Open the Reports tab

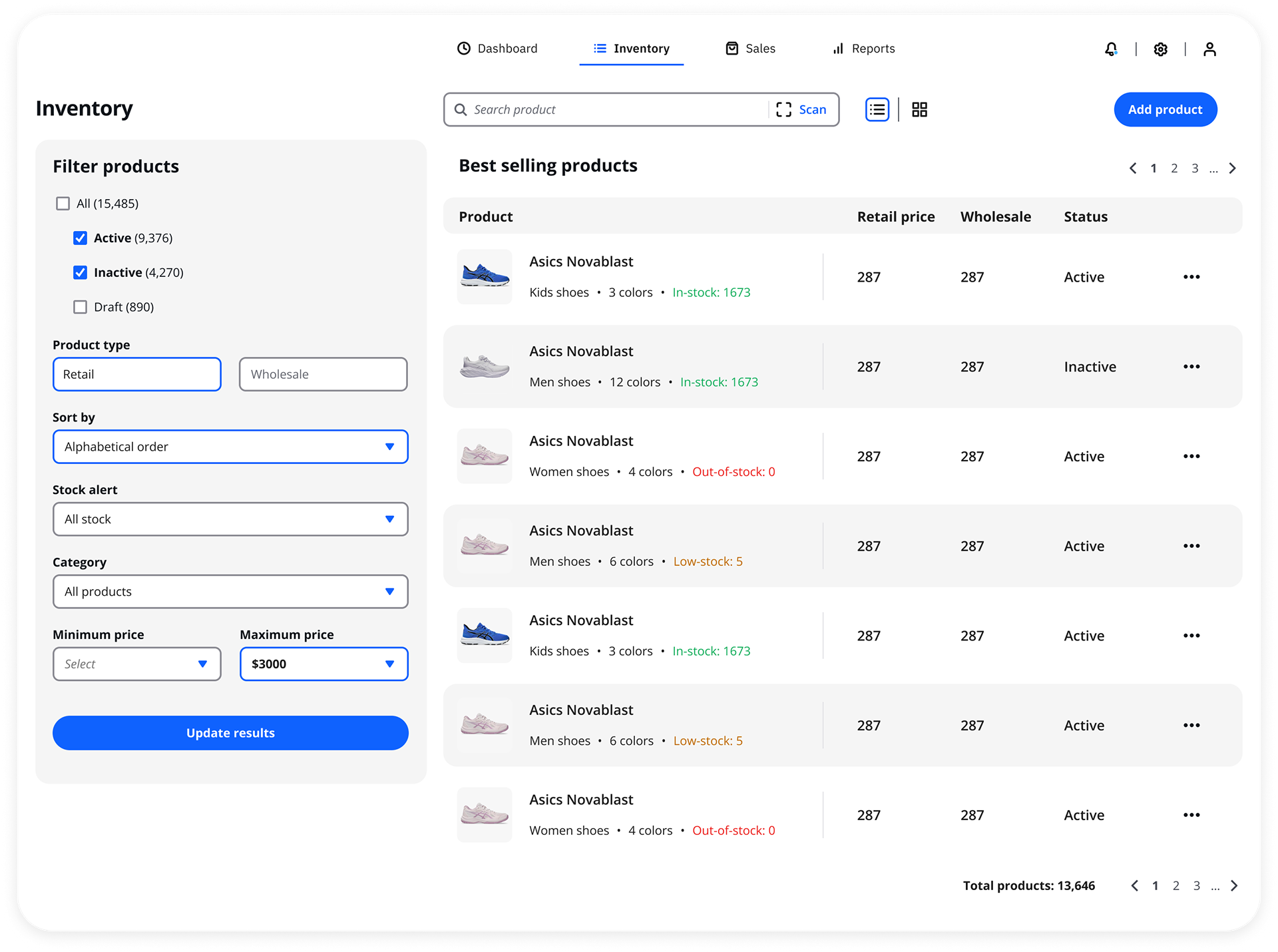(x=863, y=49)
